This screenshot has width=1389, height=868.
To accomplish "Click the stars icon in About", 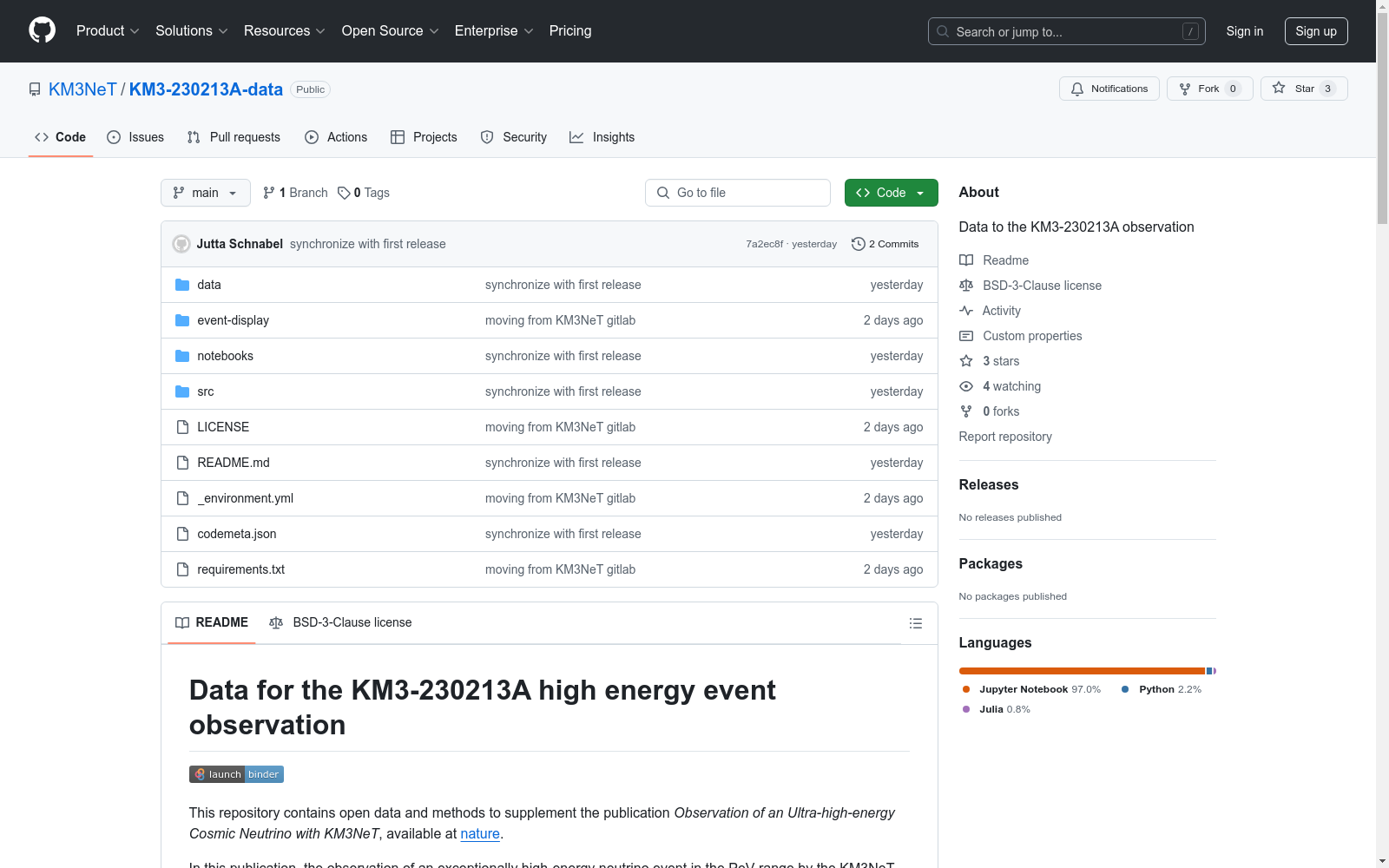I will tap(966, 361).
